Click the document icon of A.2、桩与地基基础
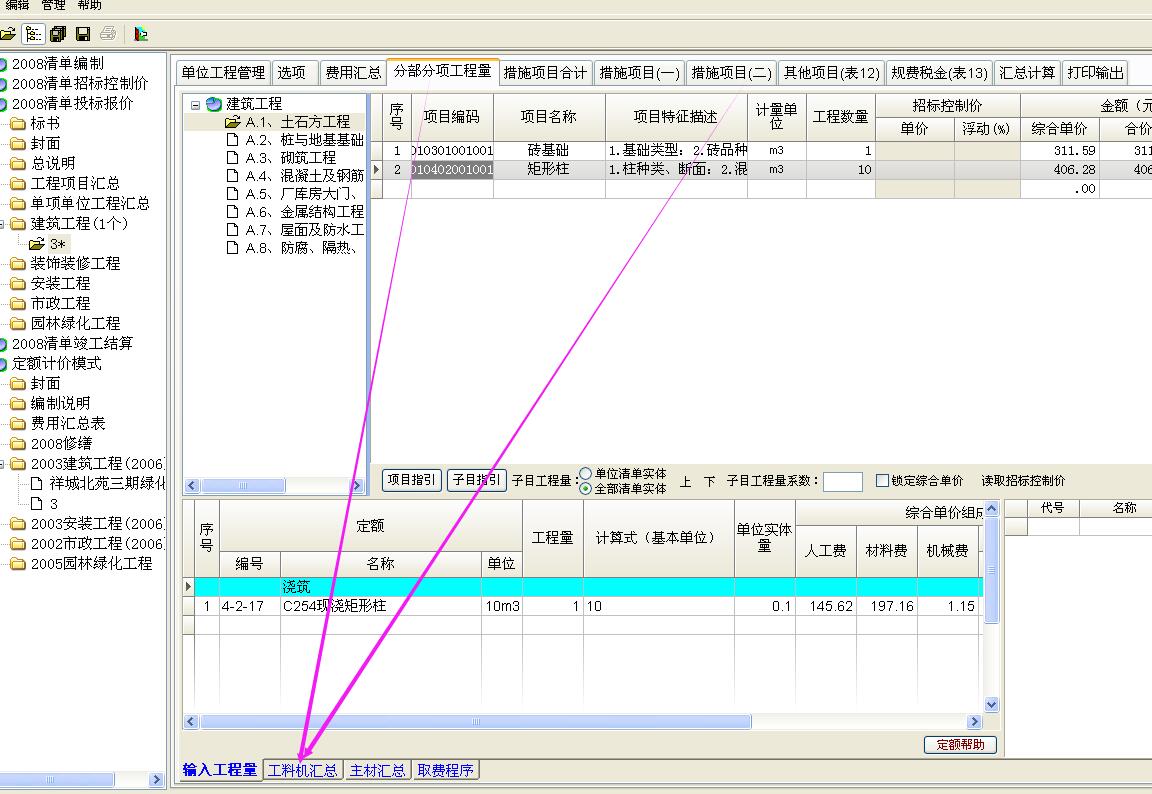Viewport: 1152px width, 794px height. pos(232,140)
